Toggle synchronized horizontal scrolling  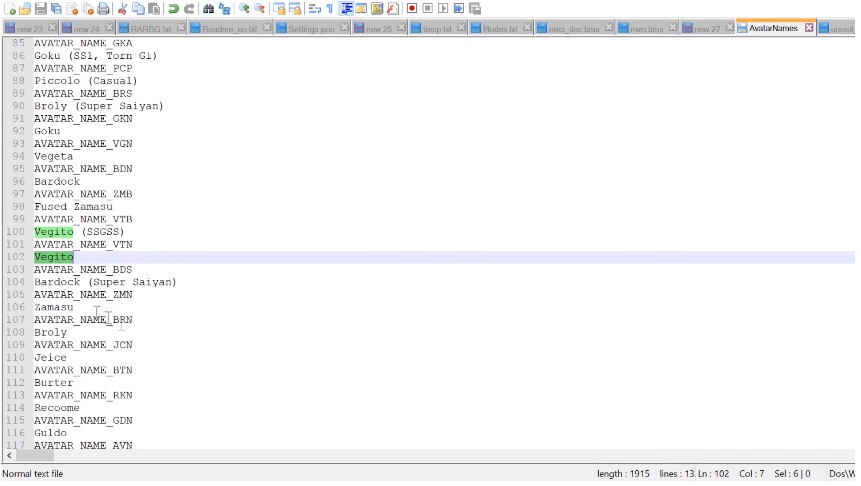(295, 8)
